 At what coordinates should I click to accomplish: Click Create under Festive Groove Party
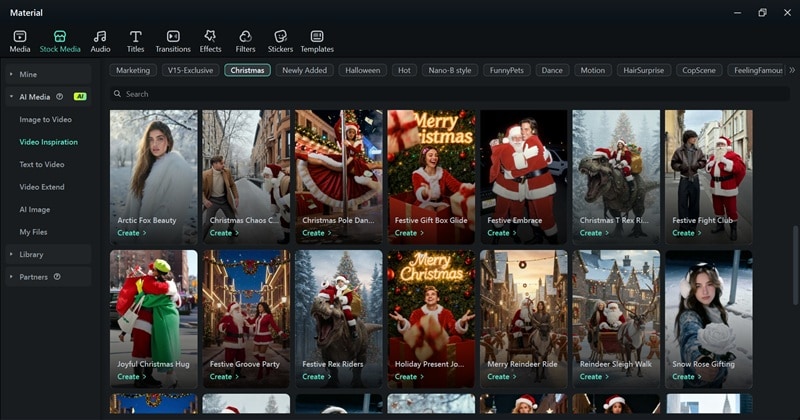pyautogui.click(x=224, y=377)
